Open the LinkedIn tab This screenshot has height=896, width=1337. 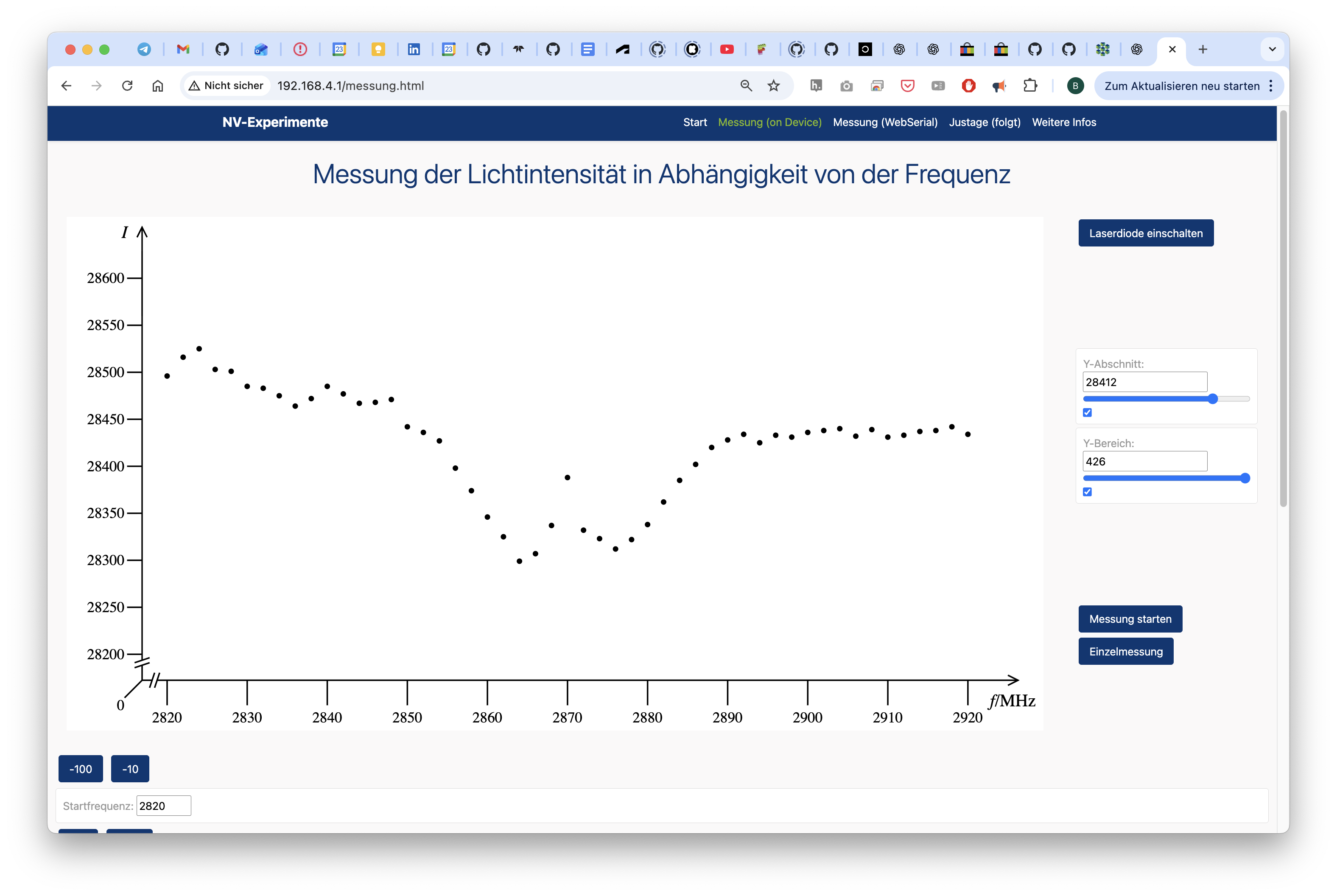(x=414, y=50)
